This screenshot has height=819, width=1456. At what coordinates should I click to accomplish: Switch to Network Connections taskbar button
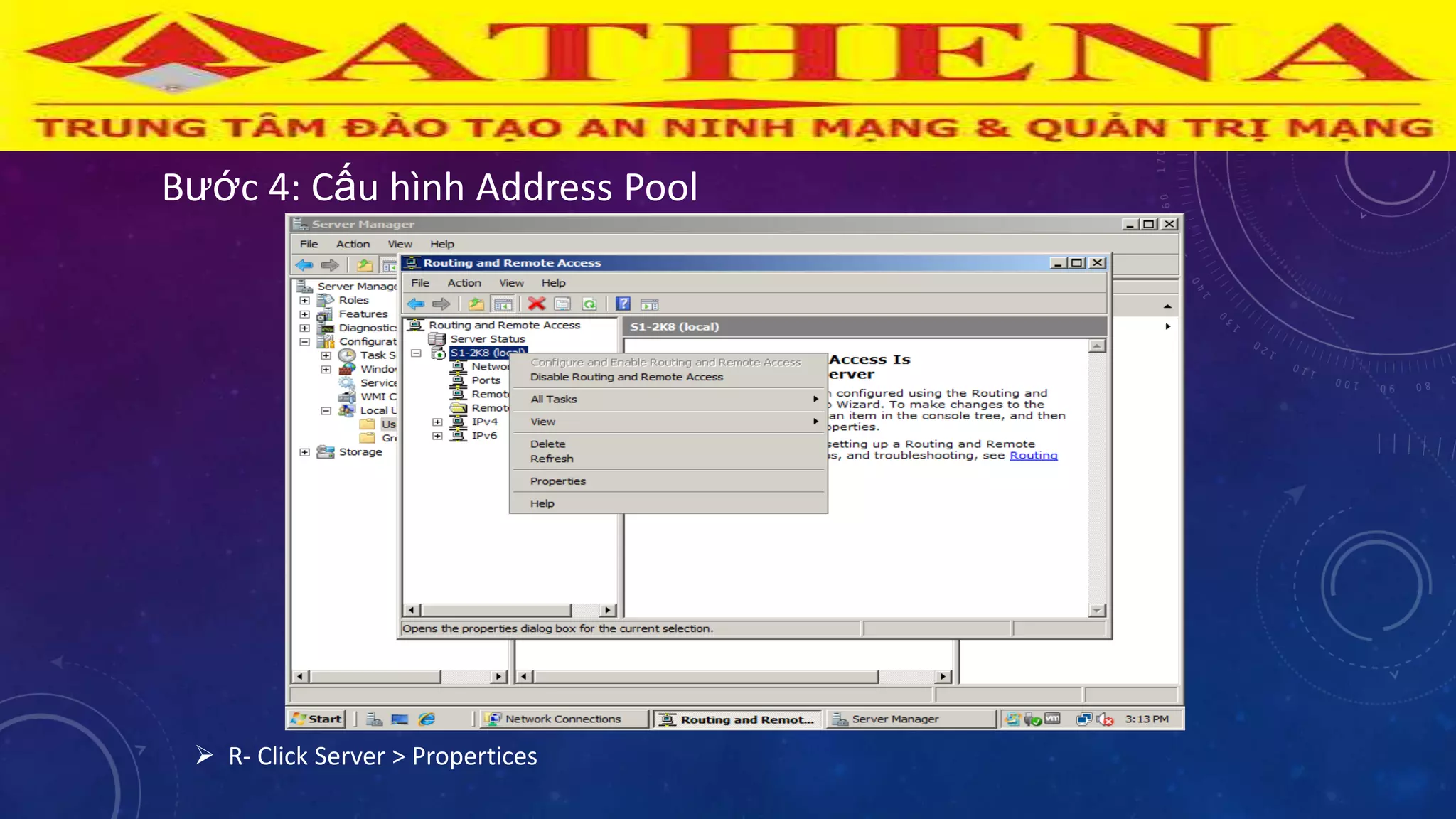pos(564,719)
